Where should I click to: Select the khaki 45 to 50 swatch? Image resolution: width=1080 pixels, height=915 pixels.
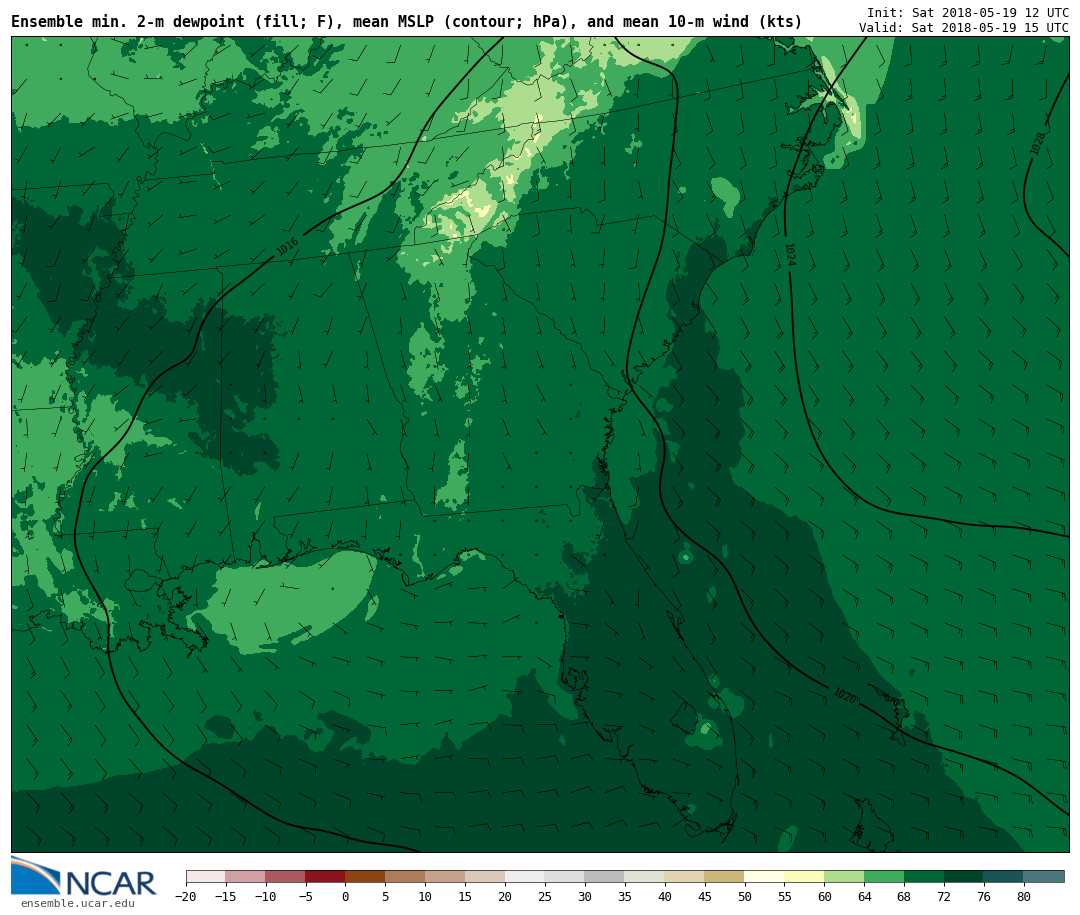tap(724, 877)
